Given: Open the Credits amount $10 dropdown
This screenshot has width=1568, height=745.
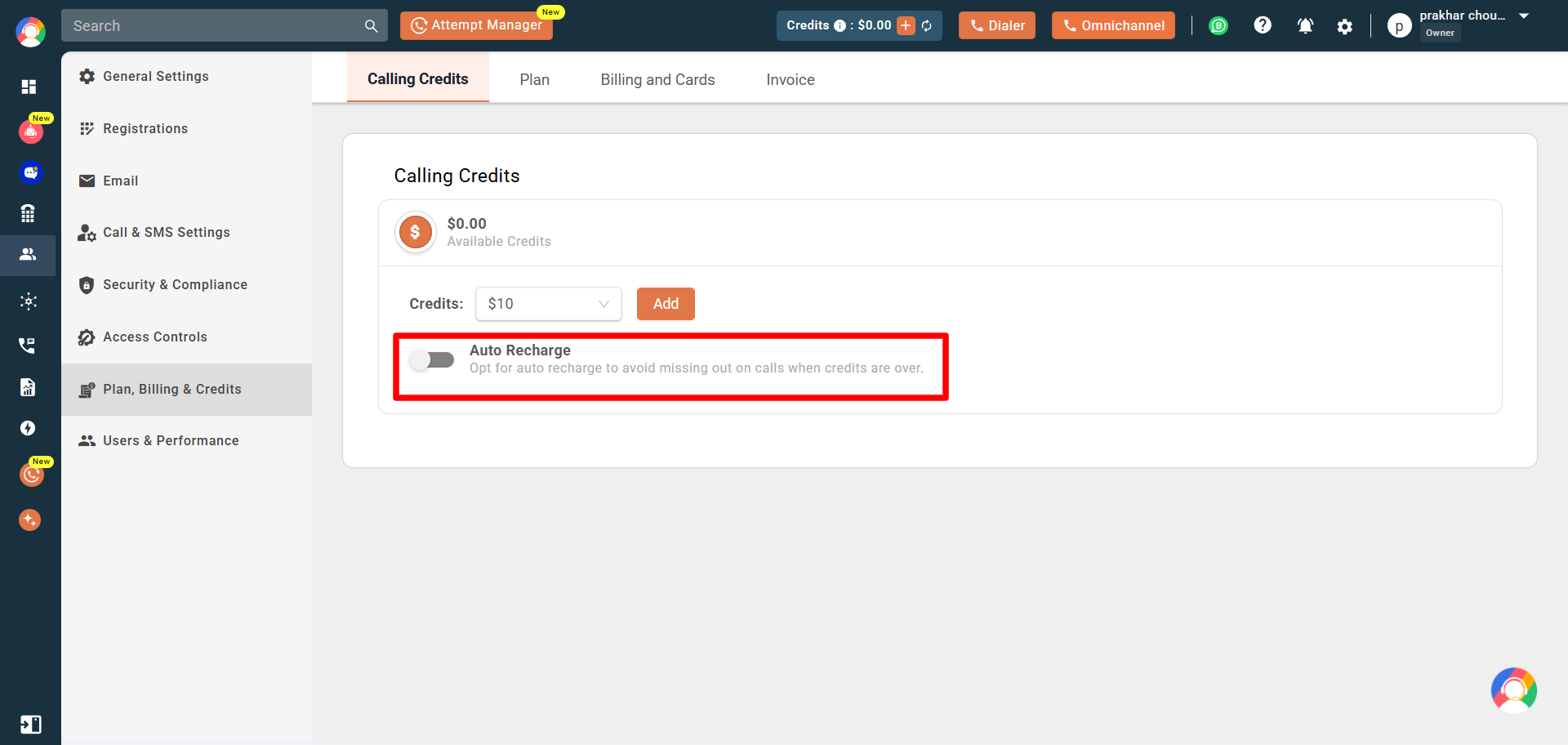Looking at the screenshot, I should (549, 304).
